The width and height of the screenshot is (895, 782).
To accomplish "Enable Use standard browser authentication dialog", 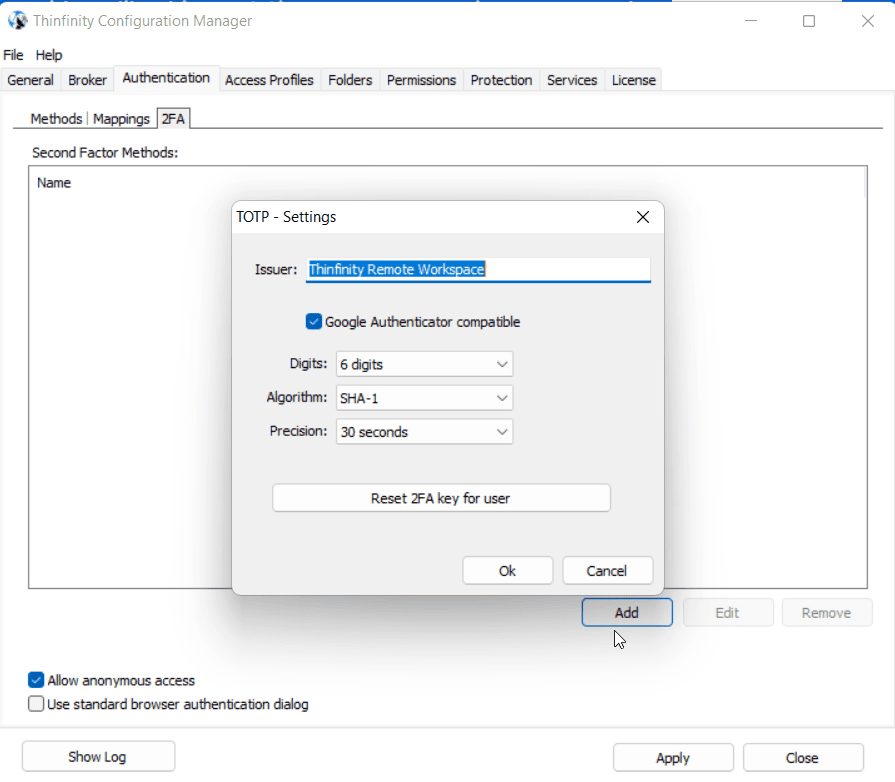I will coord(36,704).
